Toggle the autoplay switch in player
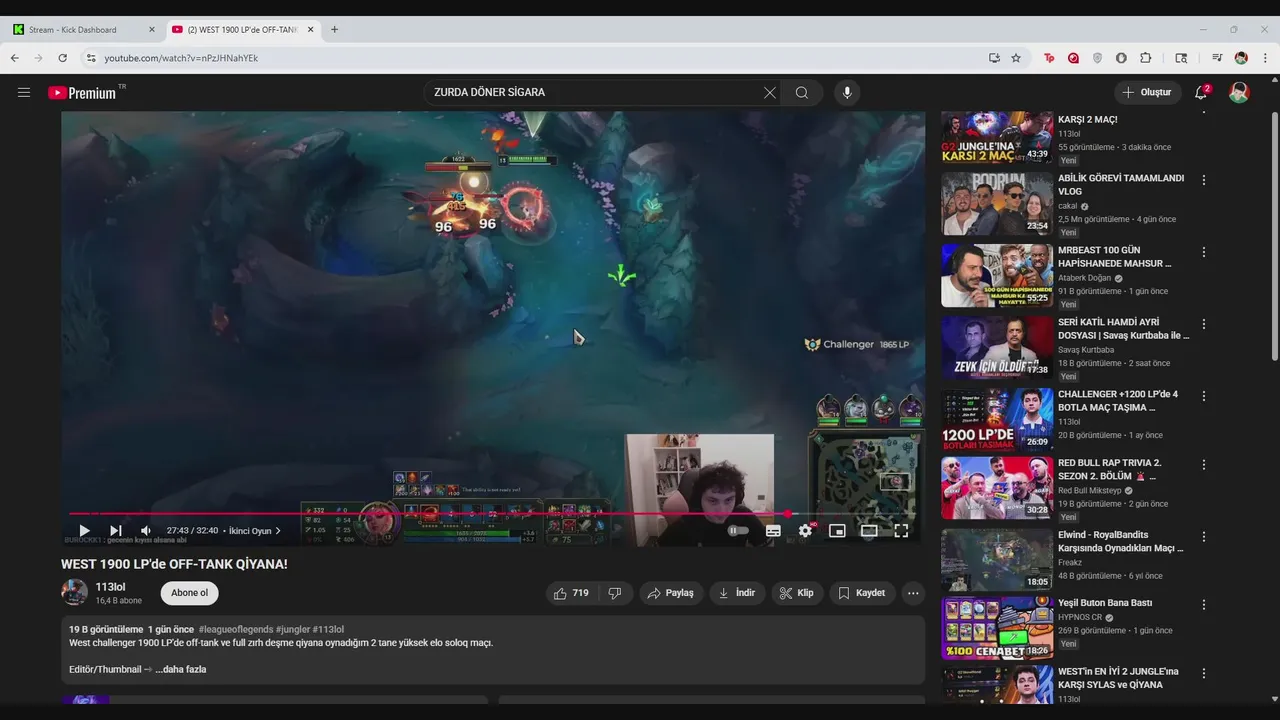This screenshot has width=1280, height=720. pyautogui.click(x=738, y=531)
